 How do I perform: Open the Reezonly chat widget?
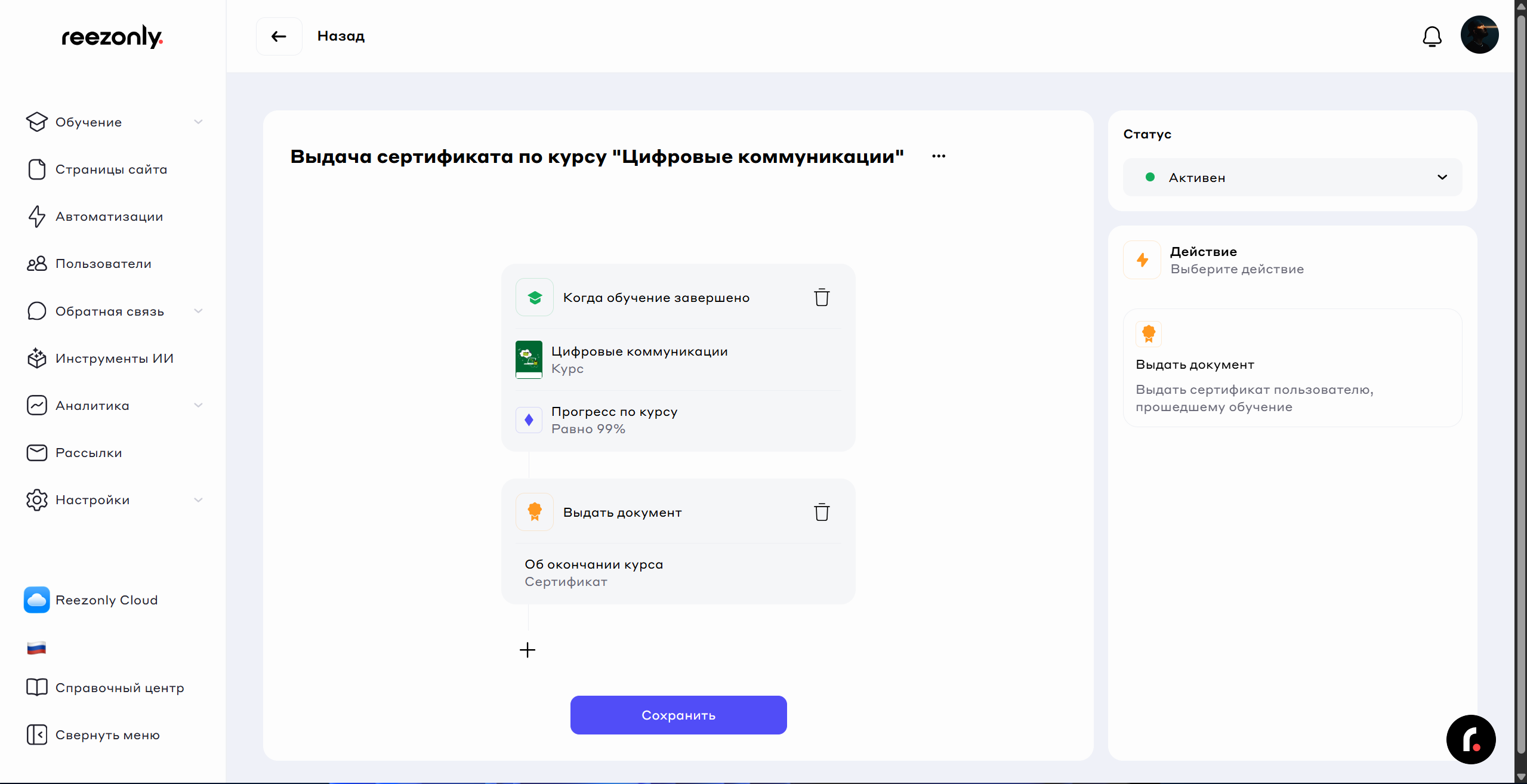click(x=1470, y=739)
